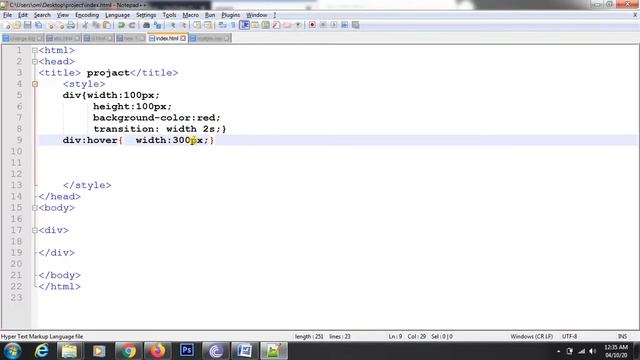The height and width of the screenshot is (360, 640).
Task: Save the file using the Save icon
Action: [27, 25]
